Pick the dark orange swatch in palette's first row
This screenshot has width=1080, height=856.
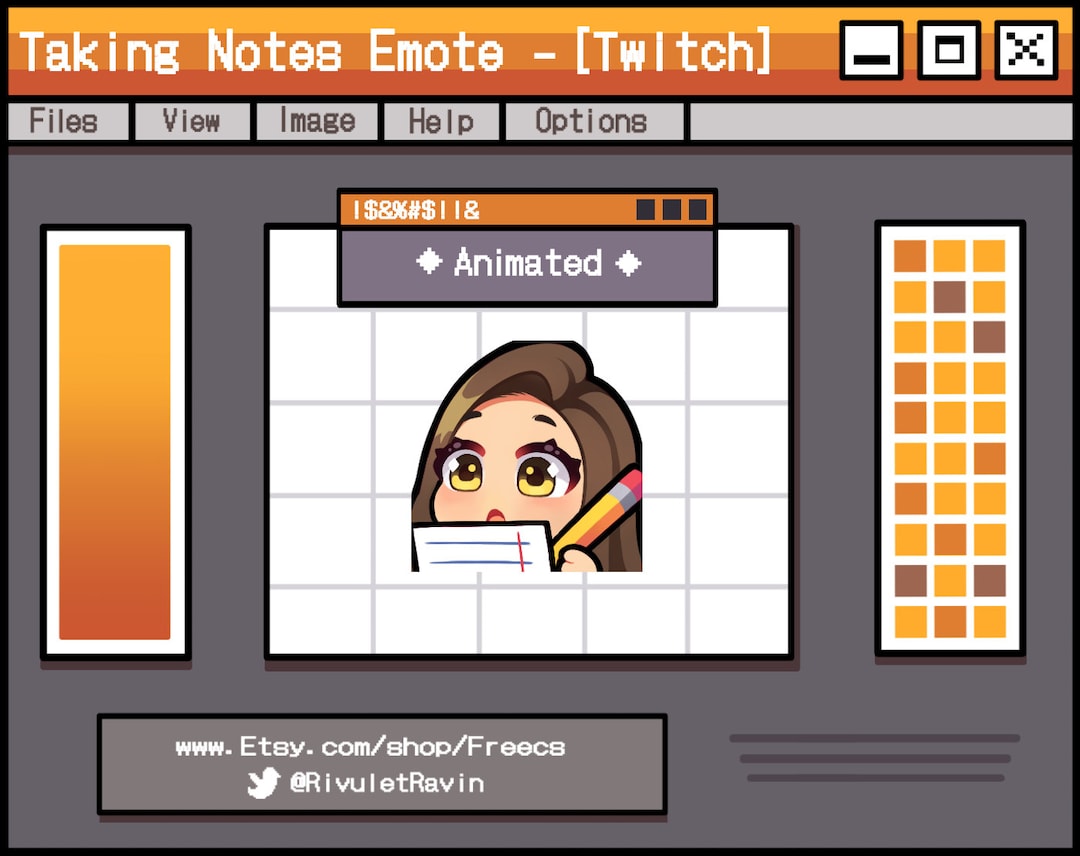910,256
